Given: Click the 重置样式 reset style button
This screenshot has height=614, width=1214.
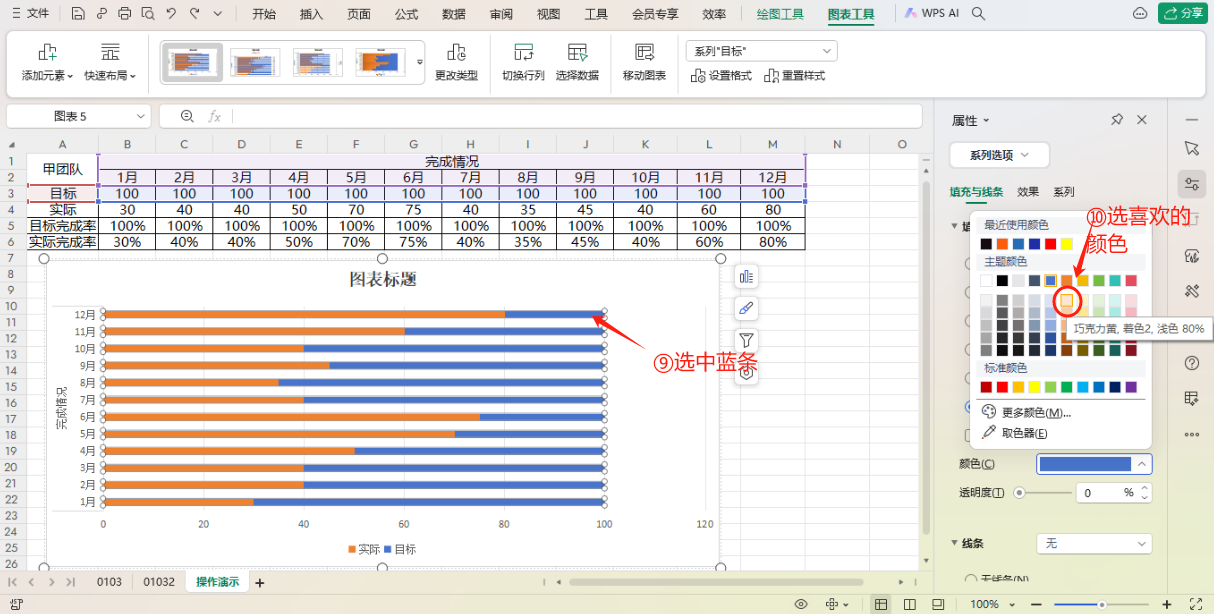Looking at the screenshot, I should pyautogui.click(x=795, y=76).
